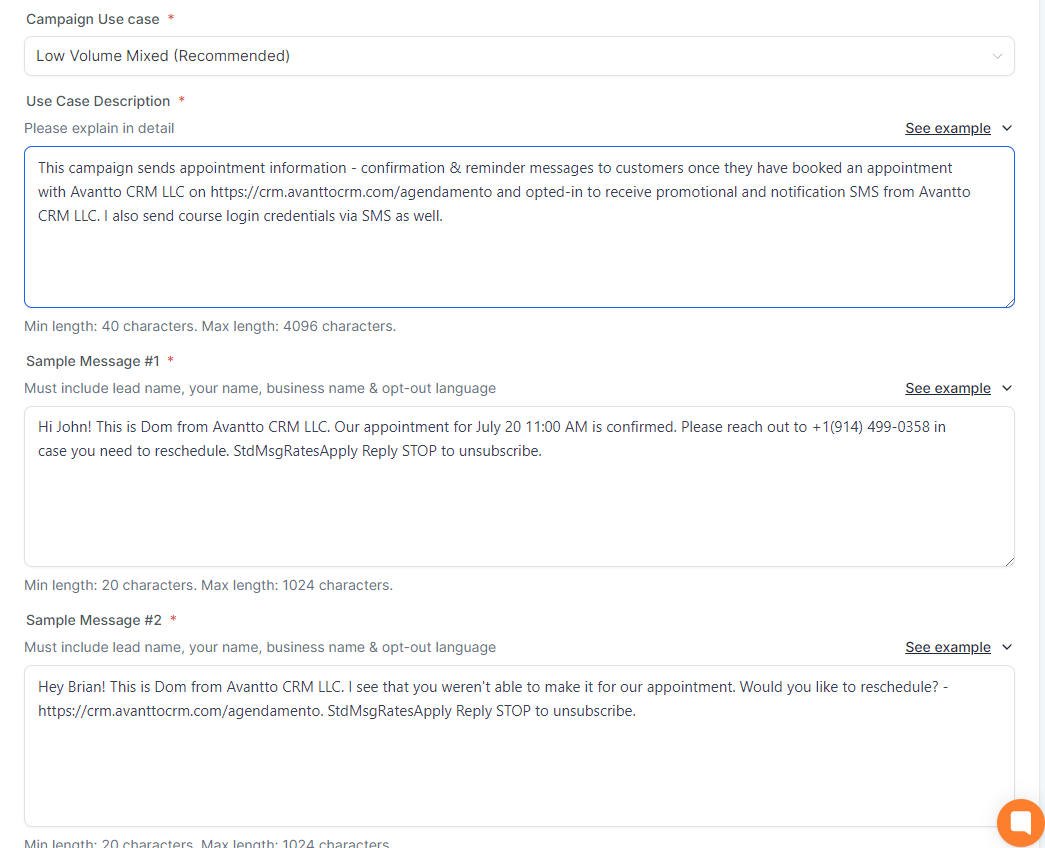
Task: Click chevron arrow in Campaign Use case dropdown
Action: (x=996, y=56)
